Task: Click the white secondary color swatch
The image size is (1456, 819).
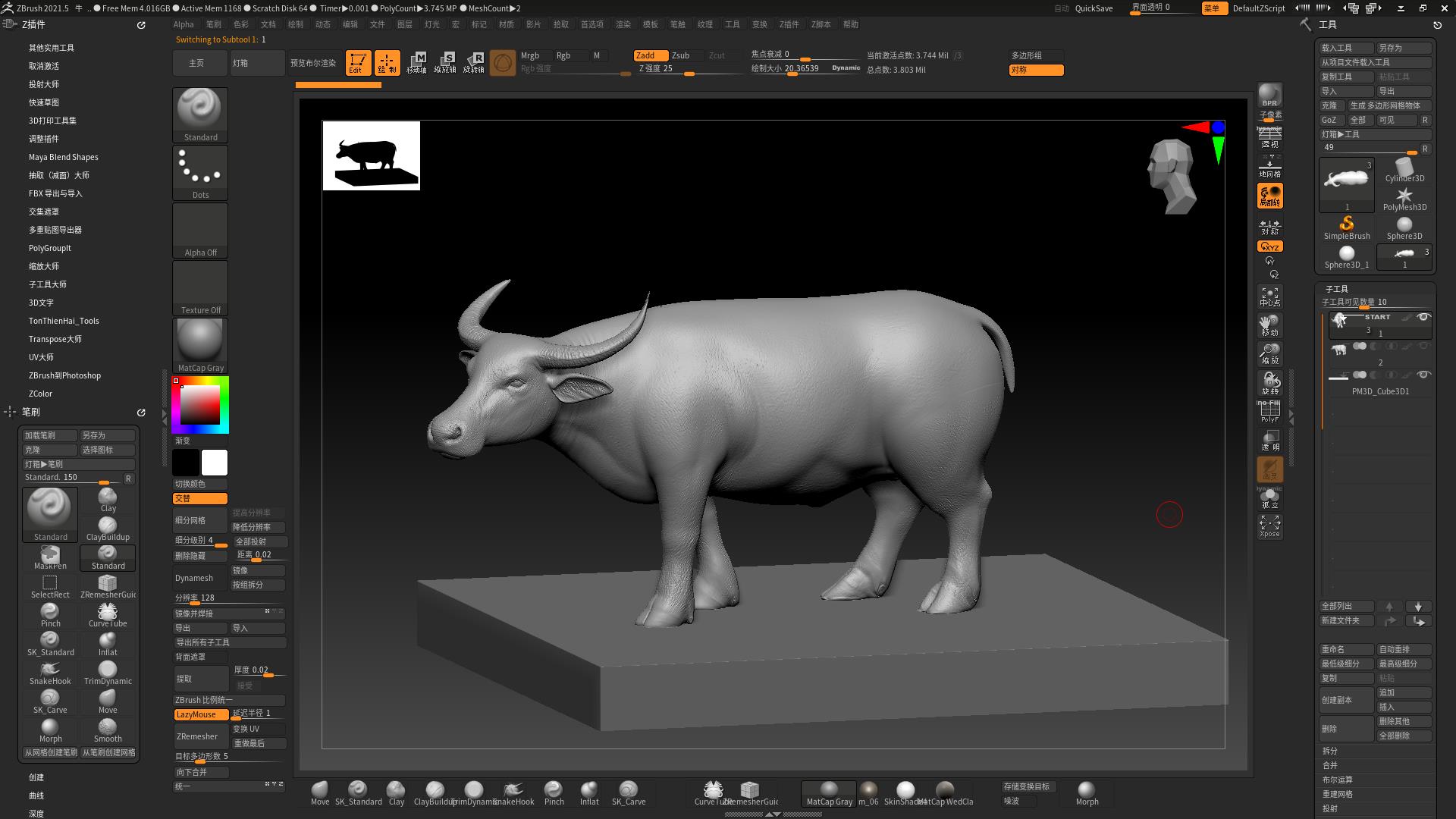Action: tap(214, 463)
